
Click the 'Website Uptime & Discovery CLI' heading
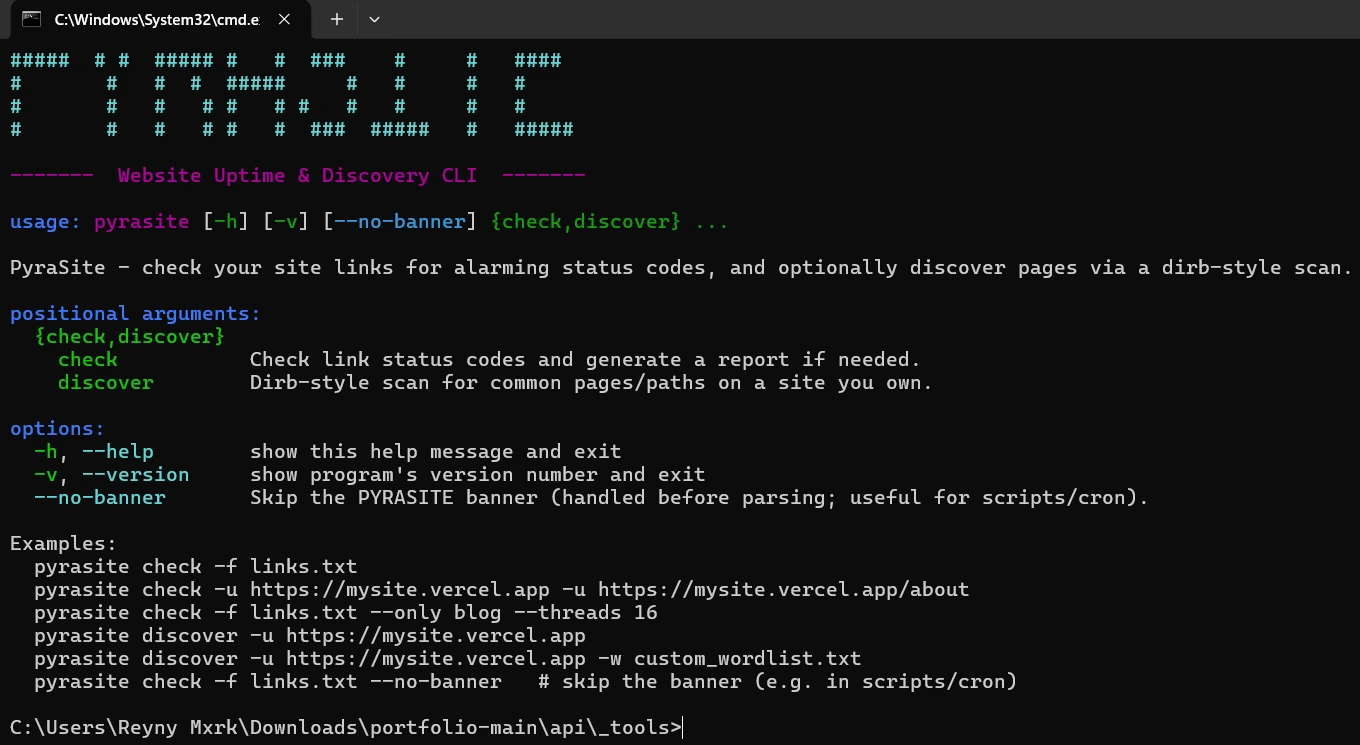[x=297, y=175]
